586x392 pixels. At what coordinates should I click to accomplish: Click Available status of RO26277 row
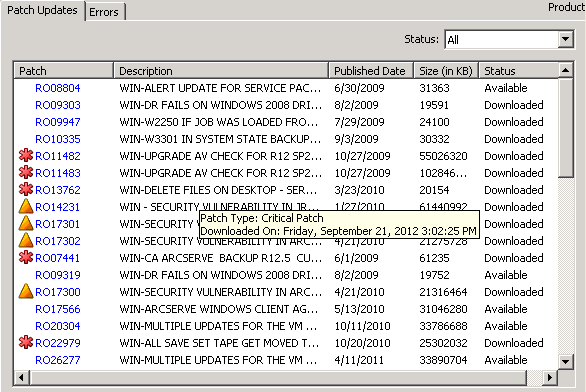coord(506,360)
